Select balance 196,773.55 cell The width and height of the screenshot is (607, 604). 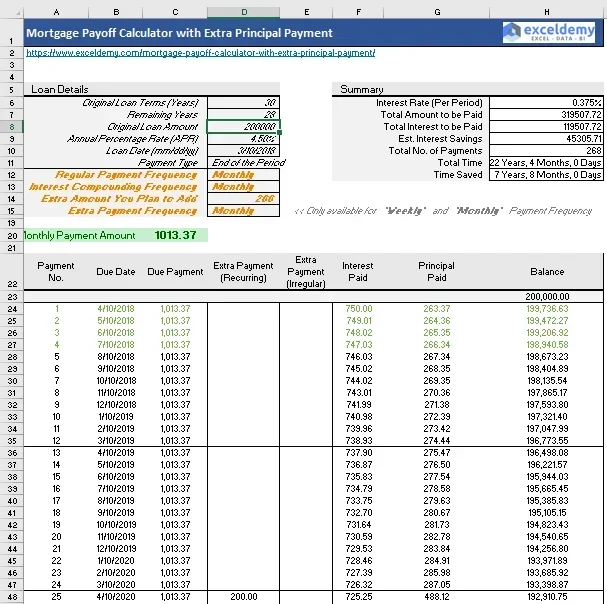[547, 441]
